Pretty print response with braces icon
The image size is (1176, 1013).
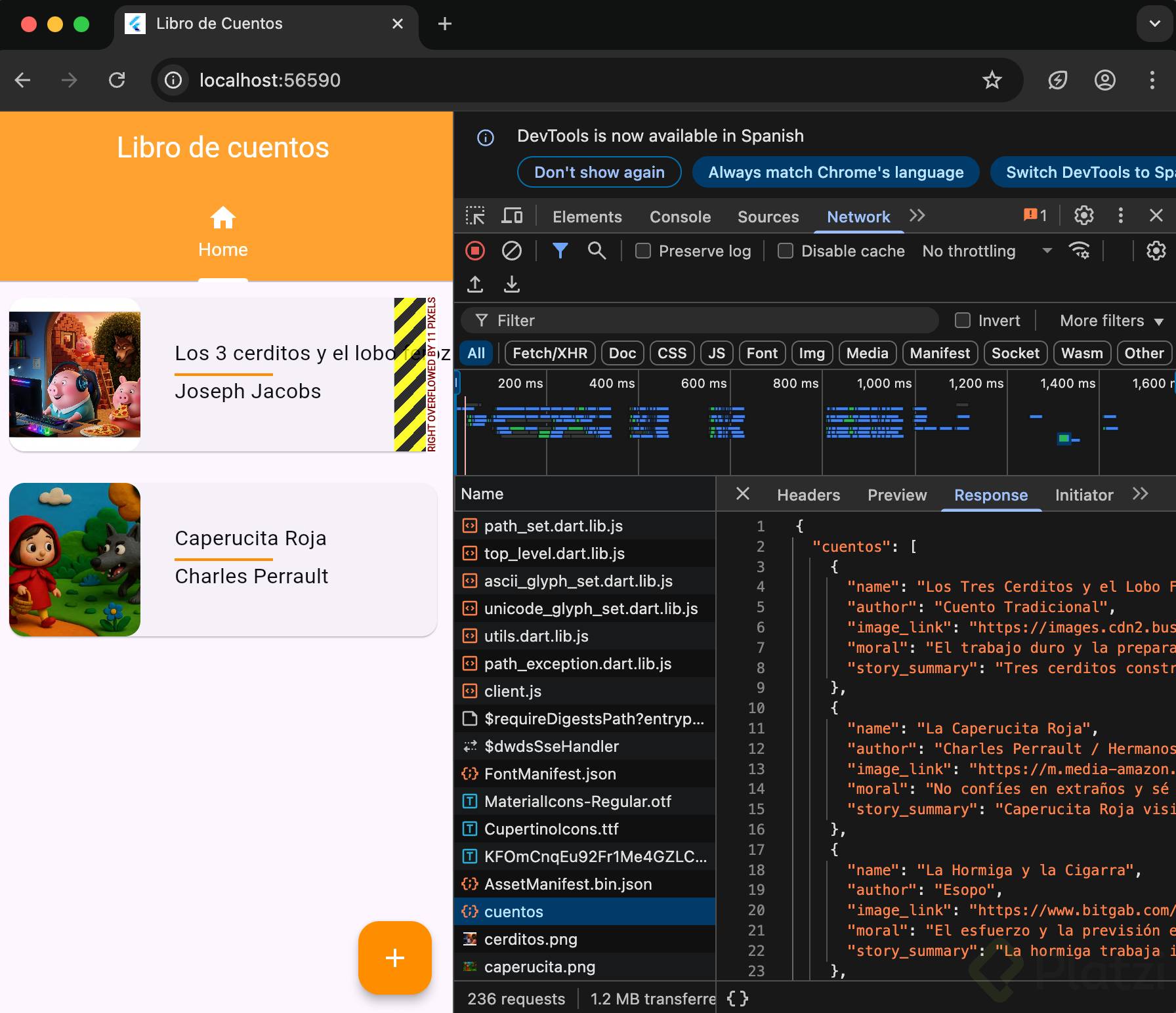click(x=738, y=999)
